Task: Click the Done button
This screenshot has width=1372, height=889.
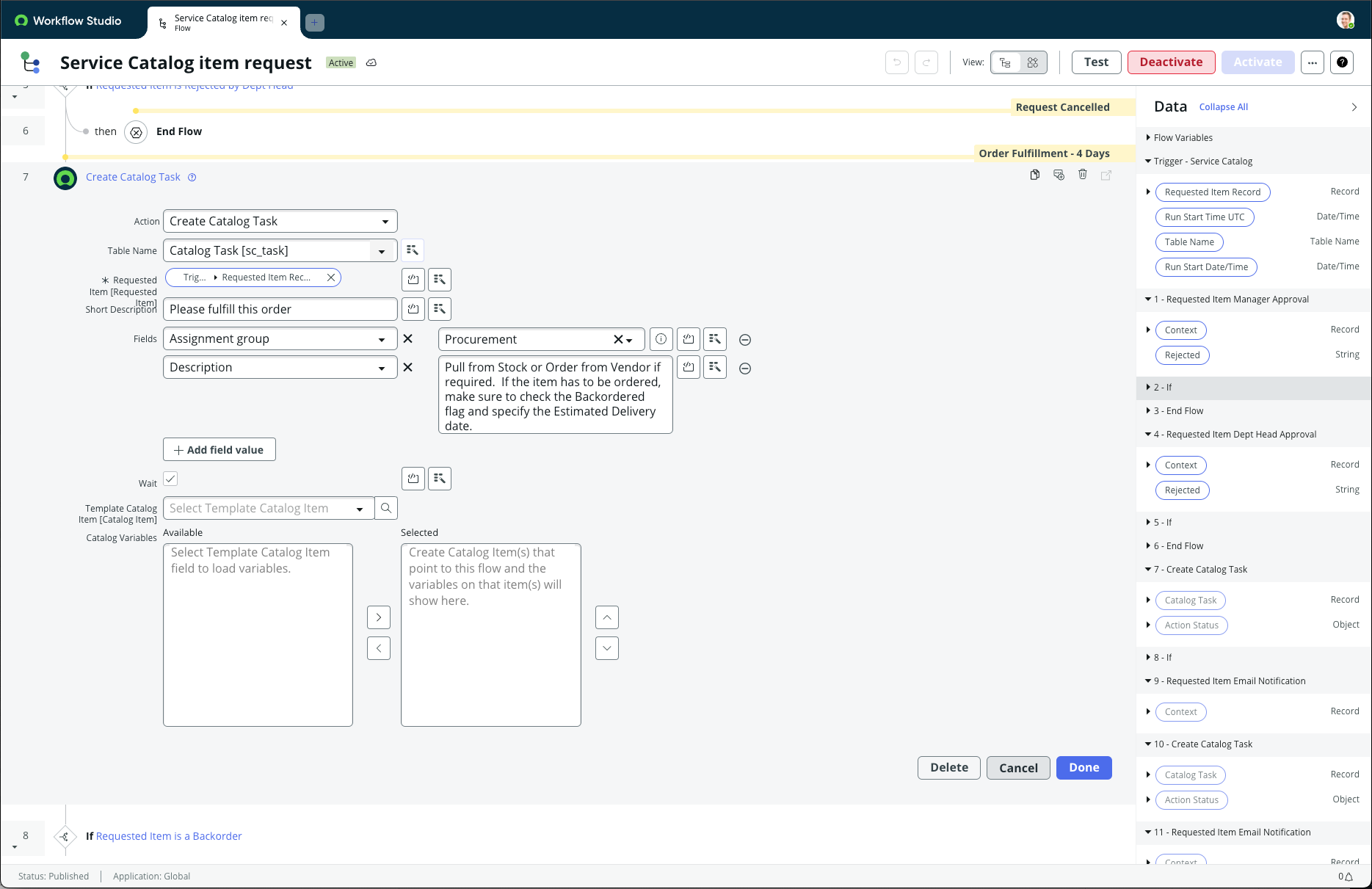Action: point(1084,768)
